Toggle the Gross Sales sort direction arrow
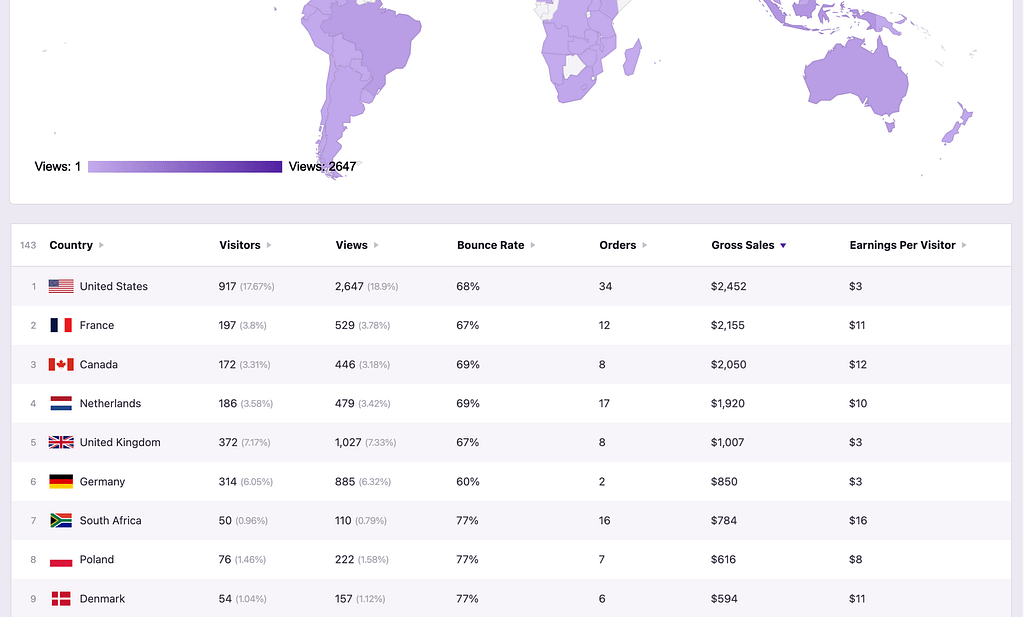Screen dimensions: 1024x617 (x=782, y=245)
